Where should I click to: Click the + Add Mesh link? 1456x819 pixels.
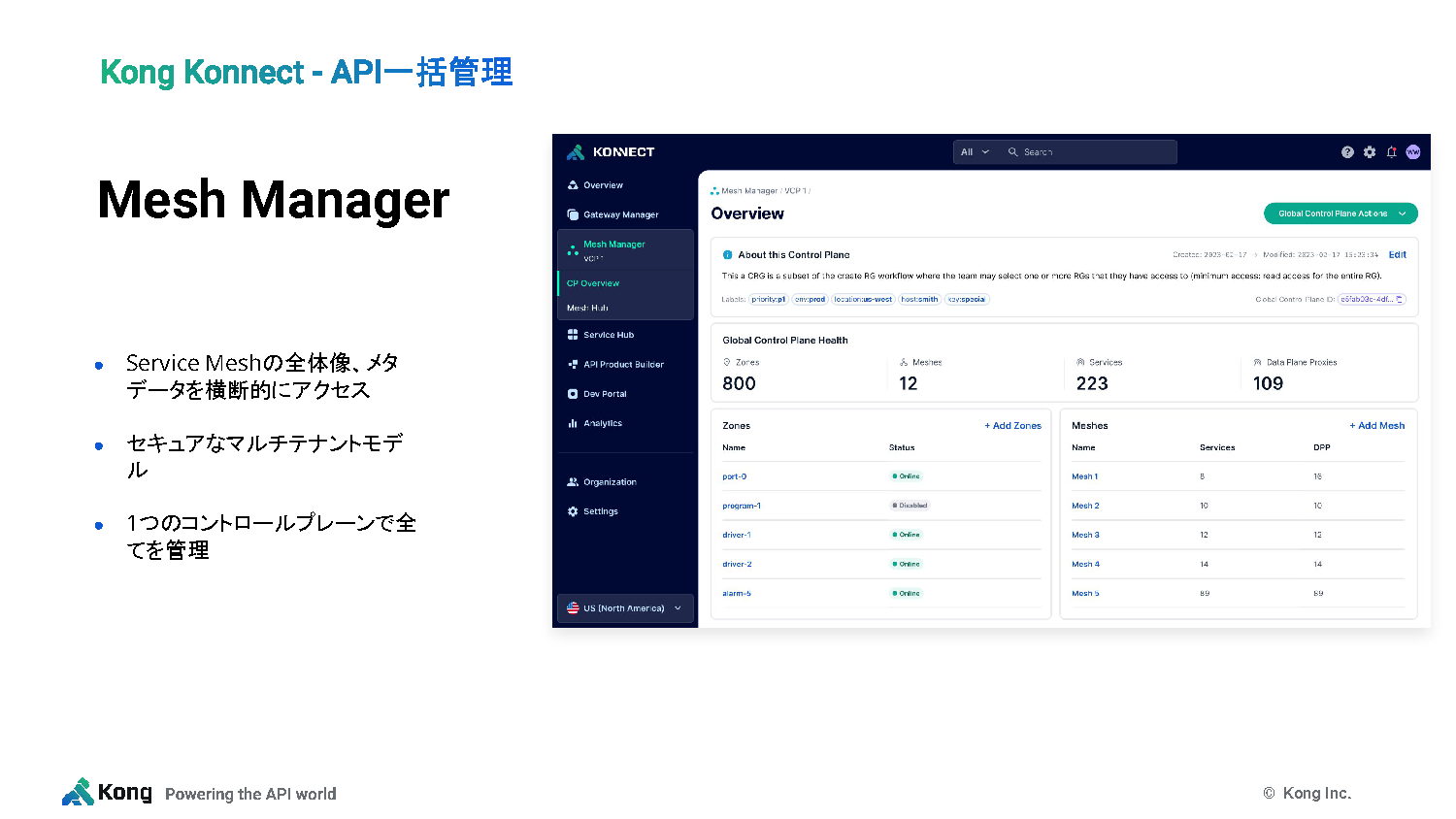(x=1376, y=426)
